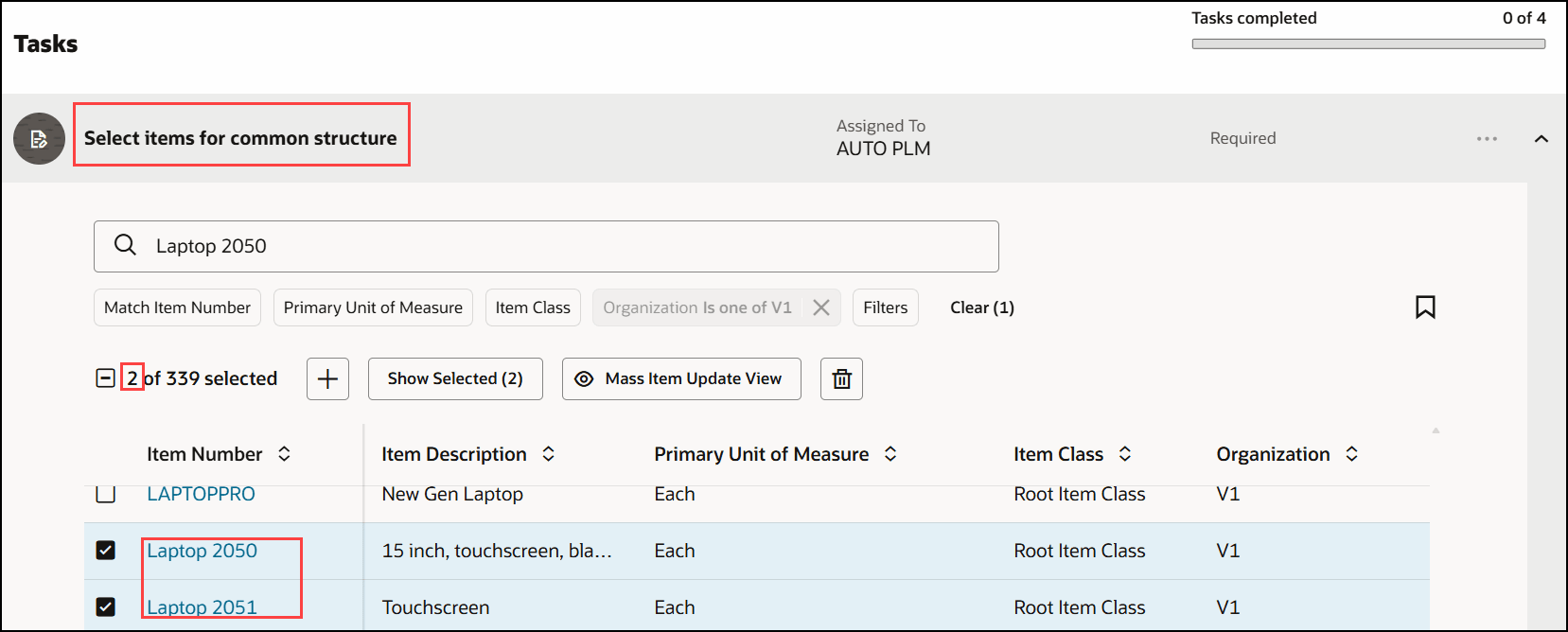Collapse the Select items task section

(x=1541, y=139)
